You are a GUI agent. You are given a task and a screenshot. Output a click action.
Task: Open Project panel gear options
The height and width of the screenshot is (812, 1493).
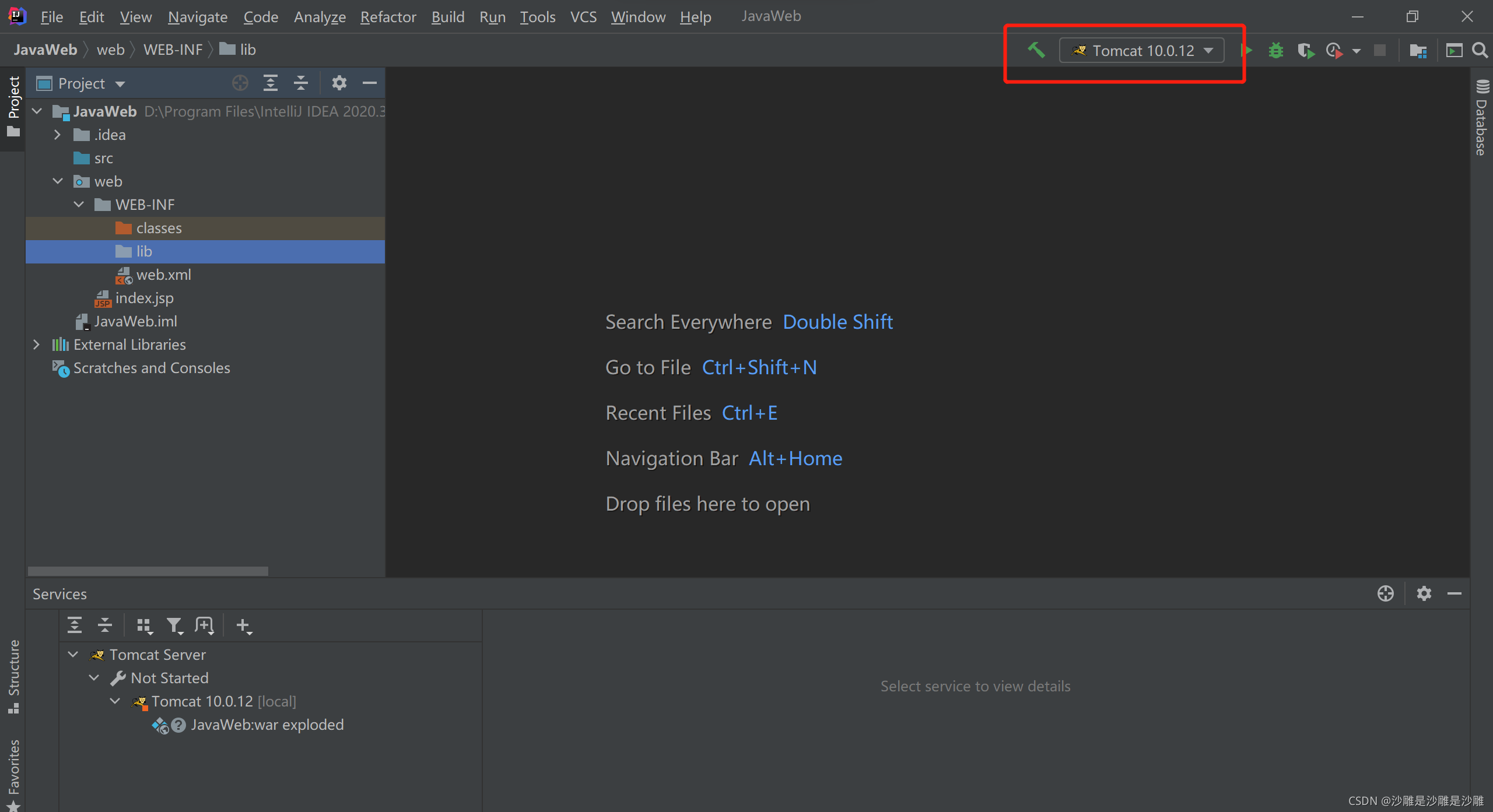click(x=339, y=83)
